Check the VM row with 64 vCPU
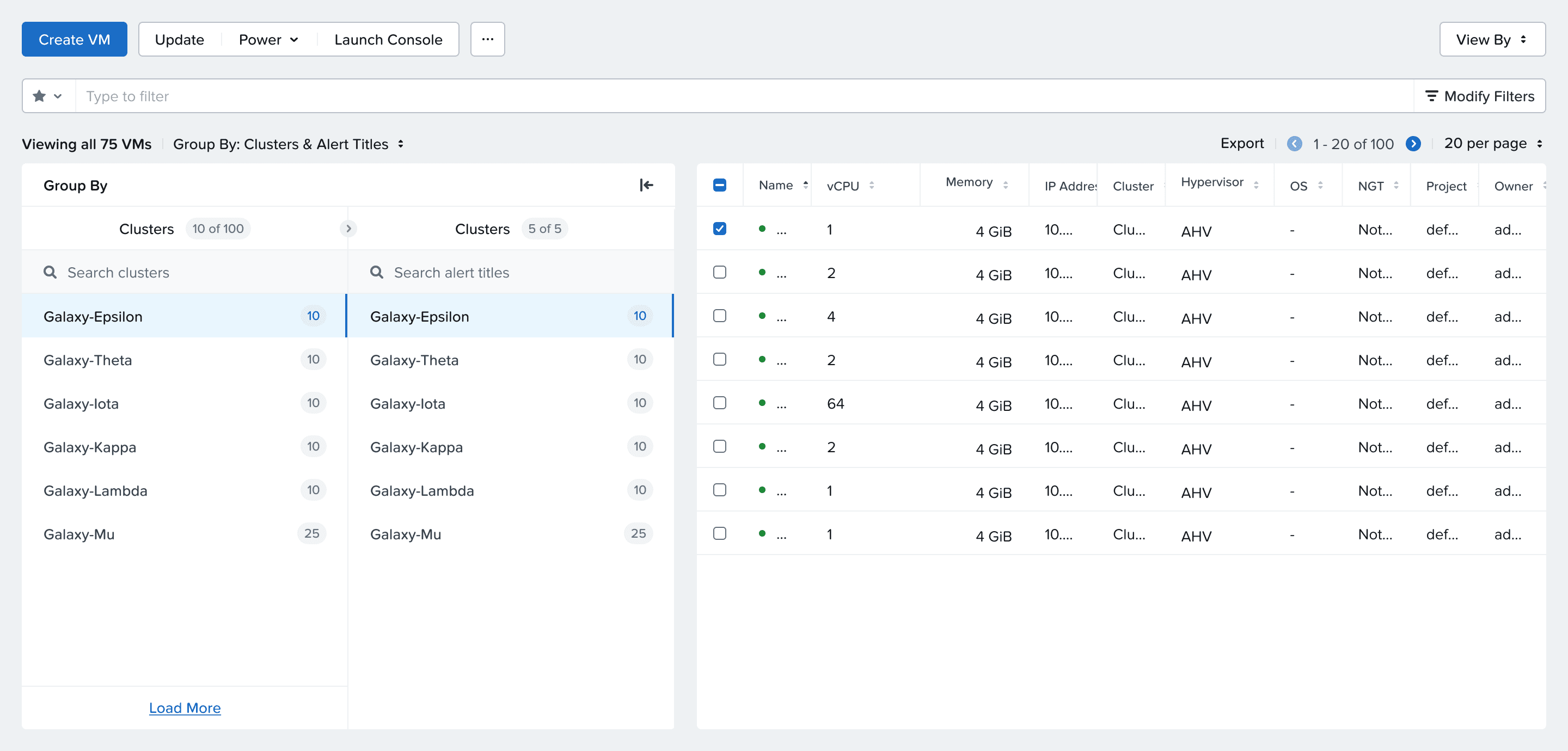The width and height of the screenshot is (1568, 751). 719,403
